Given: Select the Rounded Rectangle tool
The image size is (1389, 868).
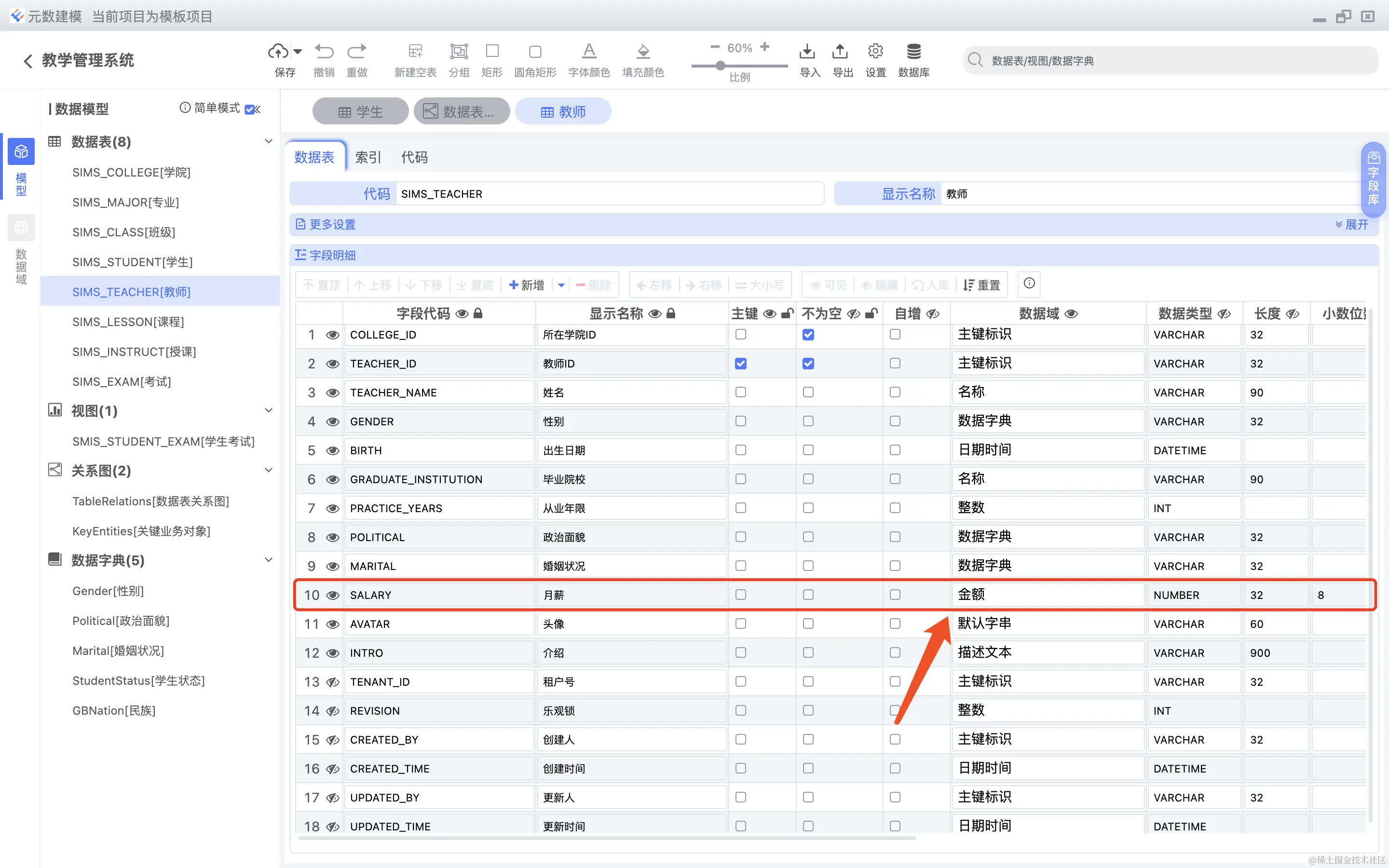Looking at the screenshot, I should pos(535,52).
